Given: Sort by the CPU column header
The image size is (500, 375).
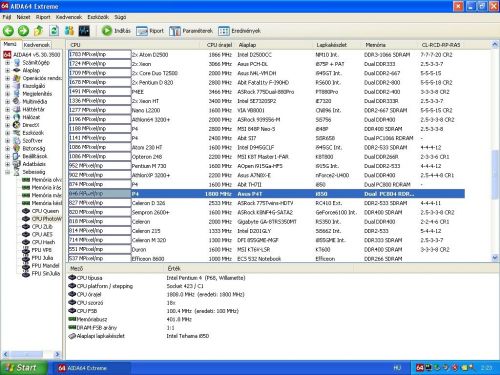Looking at the screenshot, I should pos(134,45).
